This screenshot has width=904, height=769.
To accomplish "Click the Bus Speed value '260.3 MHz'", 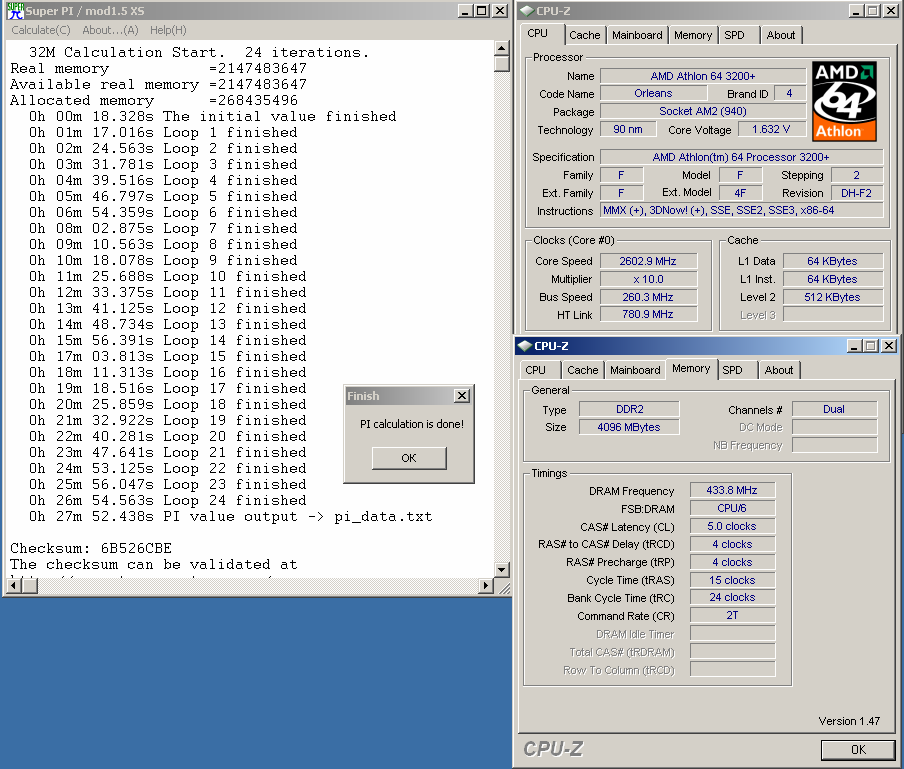I will 648,297.
